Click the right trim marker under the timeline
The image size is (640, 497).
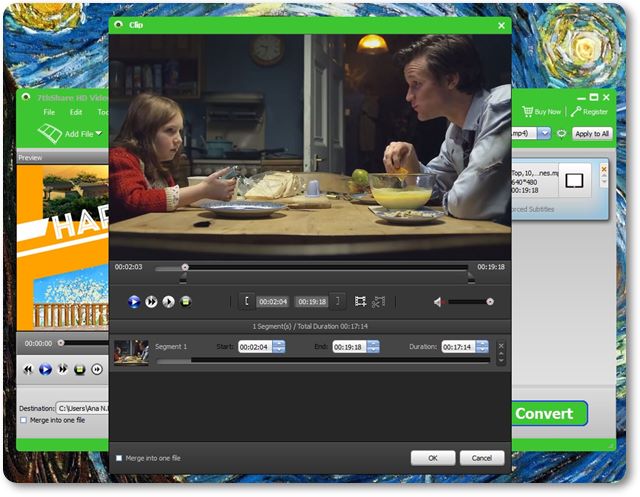[471, 278]
